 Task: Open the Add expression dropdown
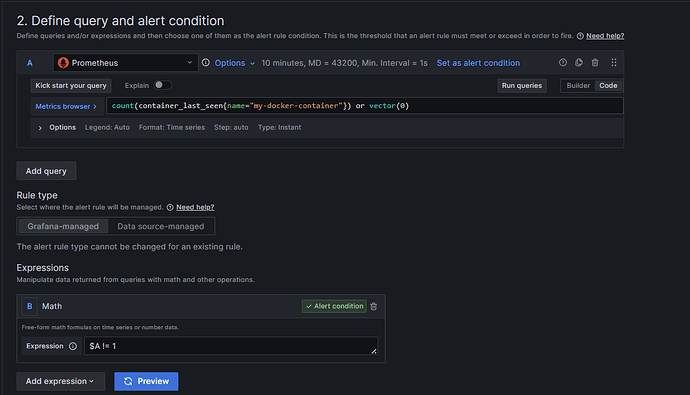pyautogui.click(x=61, y=381)
